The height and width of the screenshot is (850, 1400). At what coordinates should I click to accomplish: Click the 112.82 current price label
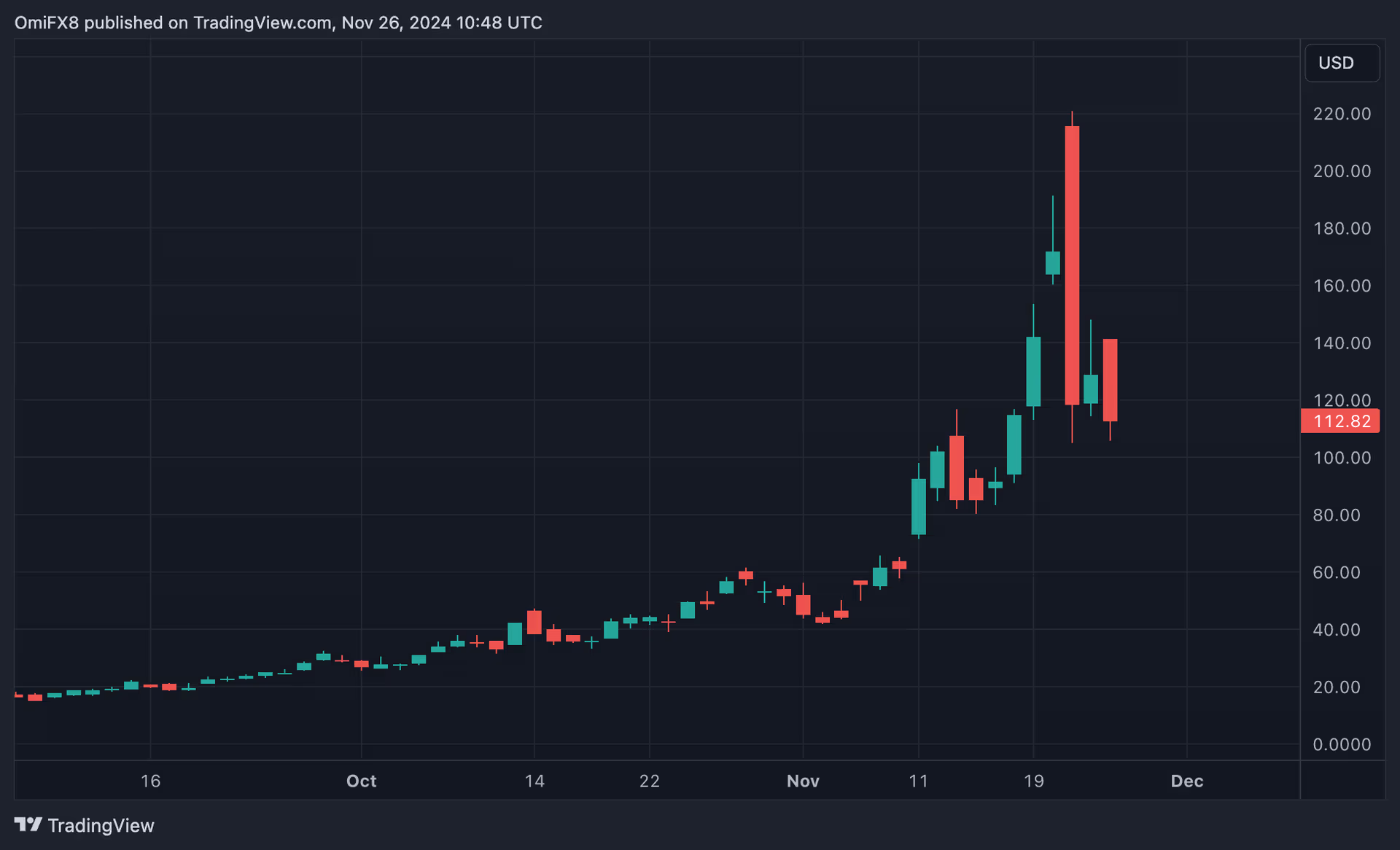(1340, 421)
